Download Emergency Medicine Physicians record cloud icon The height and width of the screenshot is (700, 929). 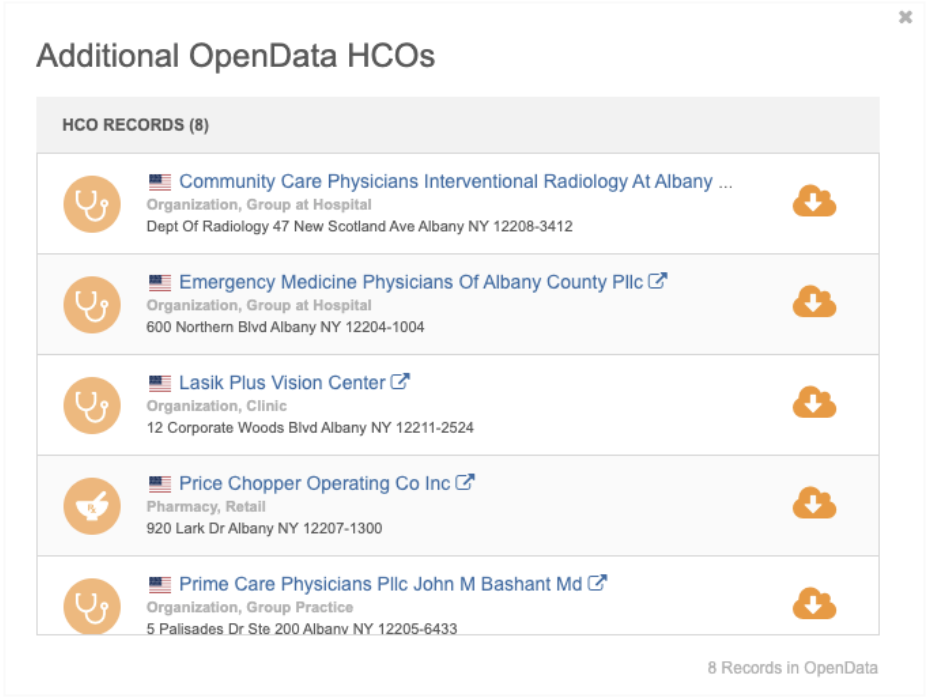814,302
